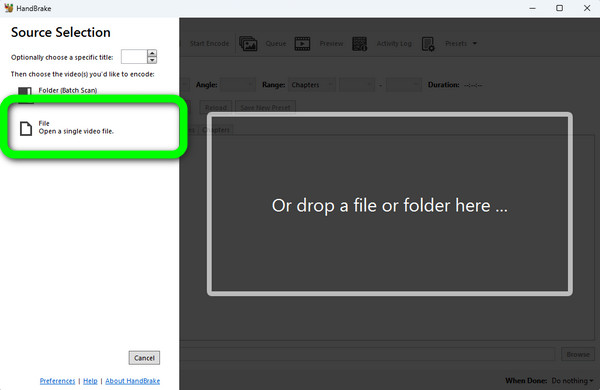600x390 pixels.
Task: Click the Queue images icon
Action: [248, 44]
